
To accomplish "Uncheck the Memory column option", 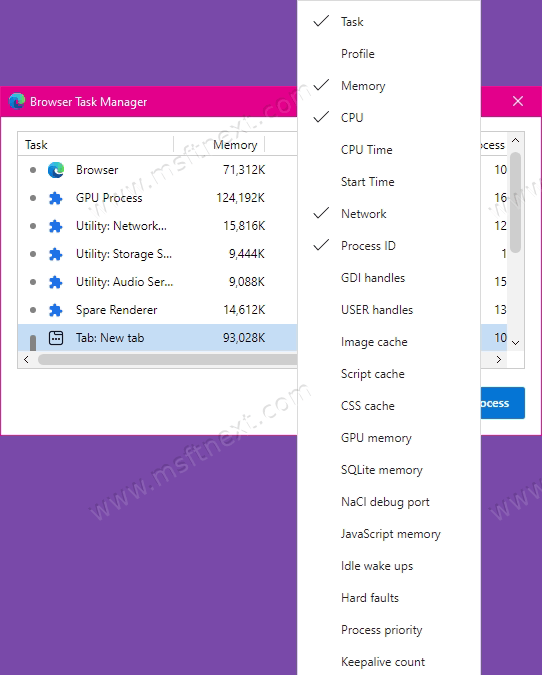I will click(389, 86).
